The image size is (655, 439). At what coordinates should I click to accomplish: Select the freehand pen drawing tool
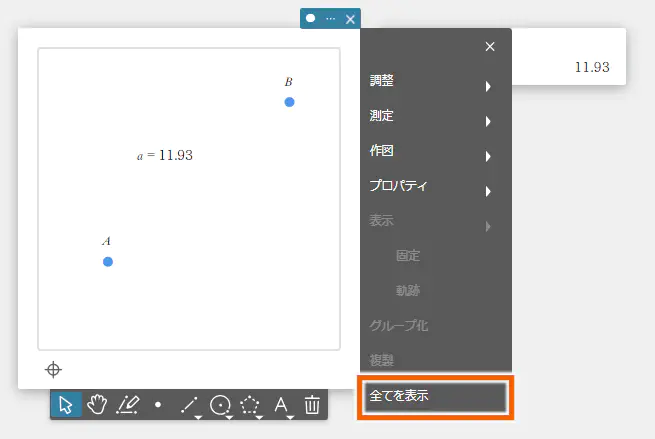tap(127, 405)
